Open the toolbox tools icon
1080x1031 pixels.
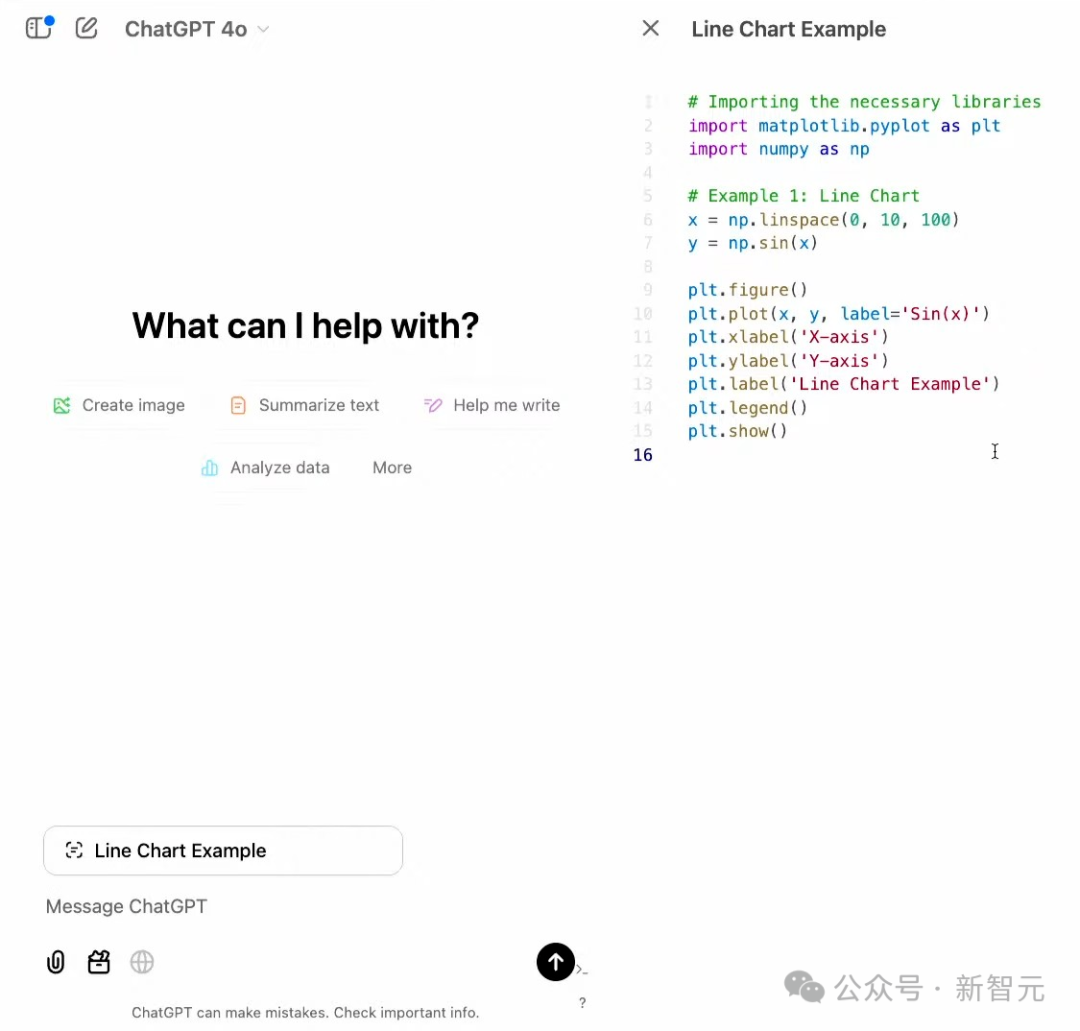click(x=99, y=962)
